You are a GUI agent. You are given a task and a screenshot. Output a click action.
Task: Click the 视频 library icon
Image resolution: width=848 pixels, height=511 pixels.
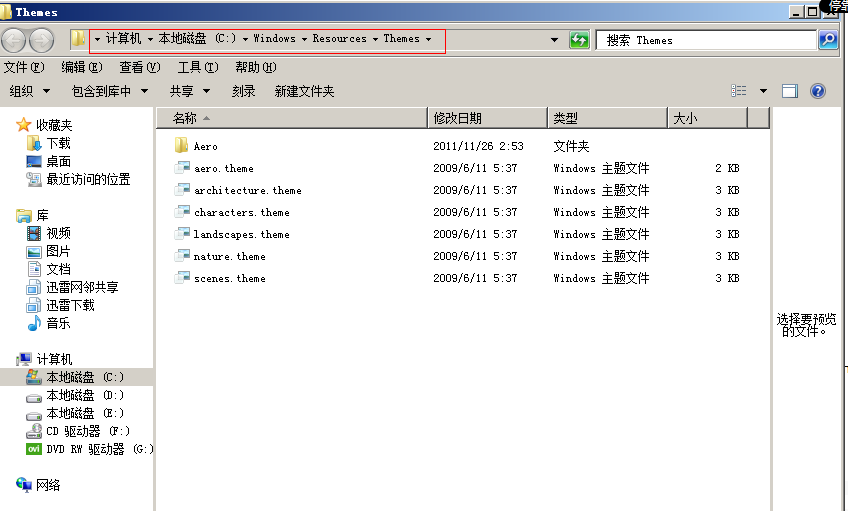coord(34,234)
